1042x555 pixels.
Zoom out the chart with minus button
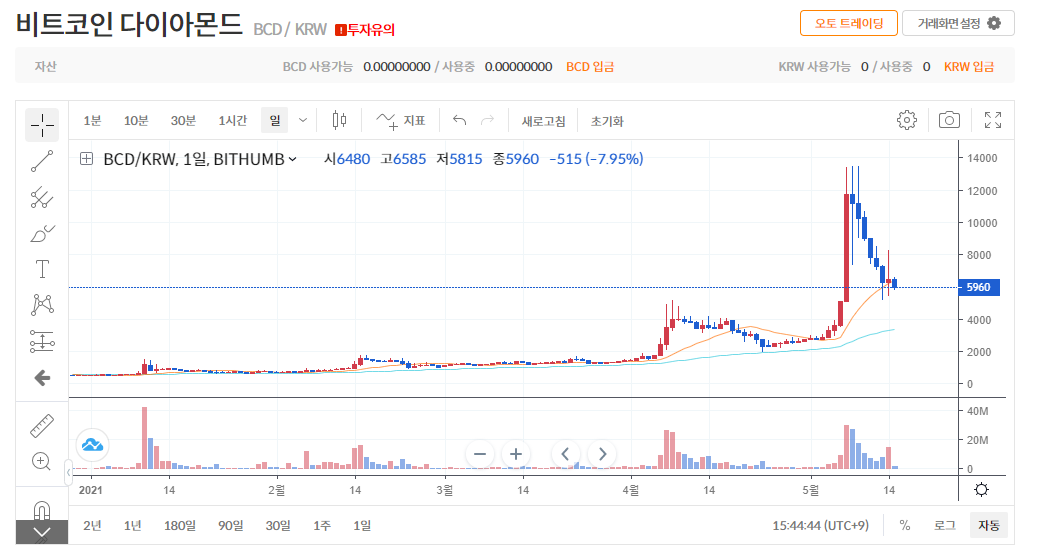pyautogui.click(x=480, y=454)
